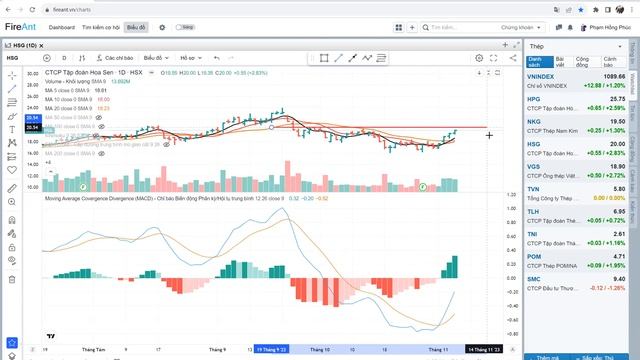Lock all drawing tools padlock icon
The height and width of the screenshot is (360, 640).
click(12, 247)
